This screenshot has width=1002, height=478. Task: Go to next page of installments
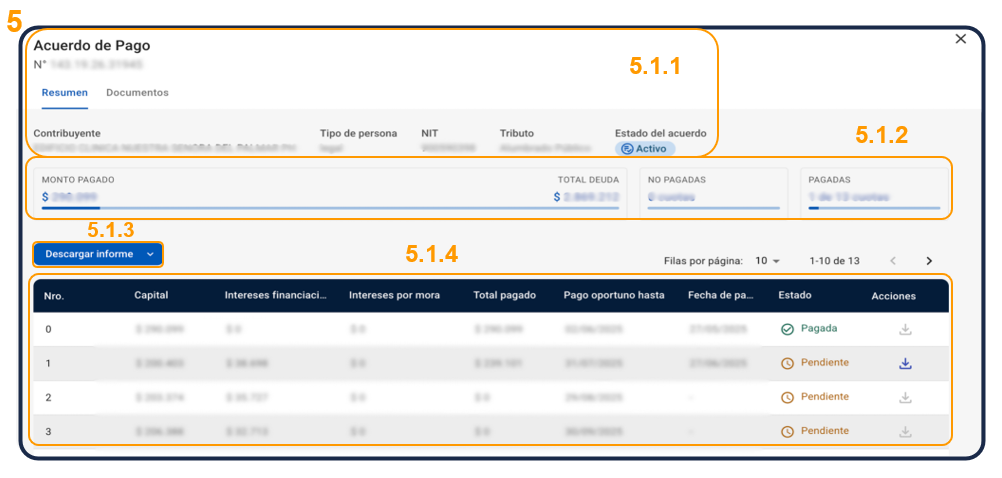(x=929, y=261)
